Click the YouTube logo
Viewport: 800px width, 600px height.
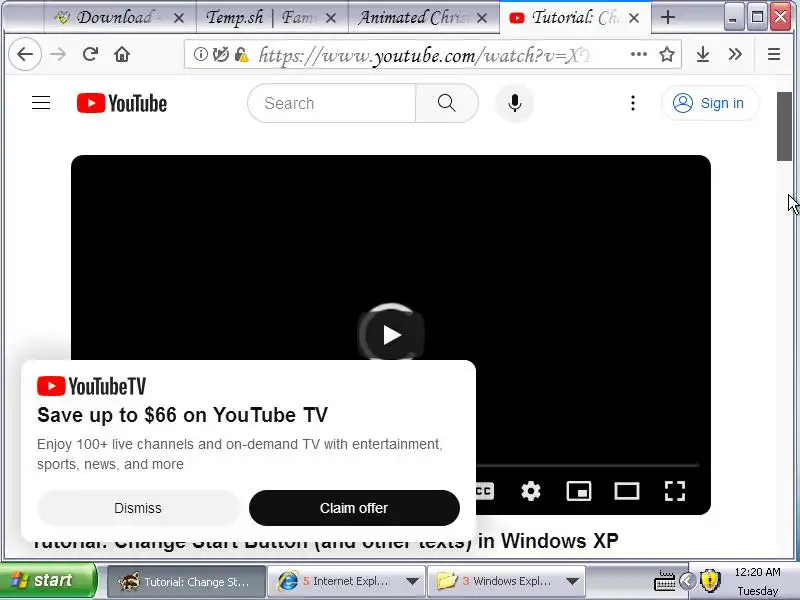122,103
